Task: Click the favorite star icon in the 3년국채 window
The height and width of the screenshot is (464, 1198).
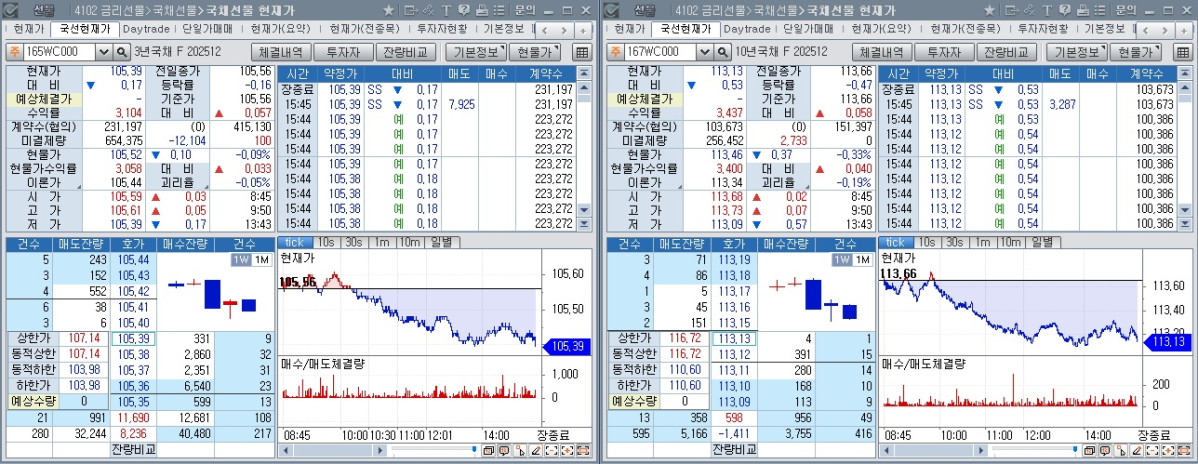Action: [x=388, y=11]
